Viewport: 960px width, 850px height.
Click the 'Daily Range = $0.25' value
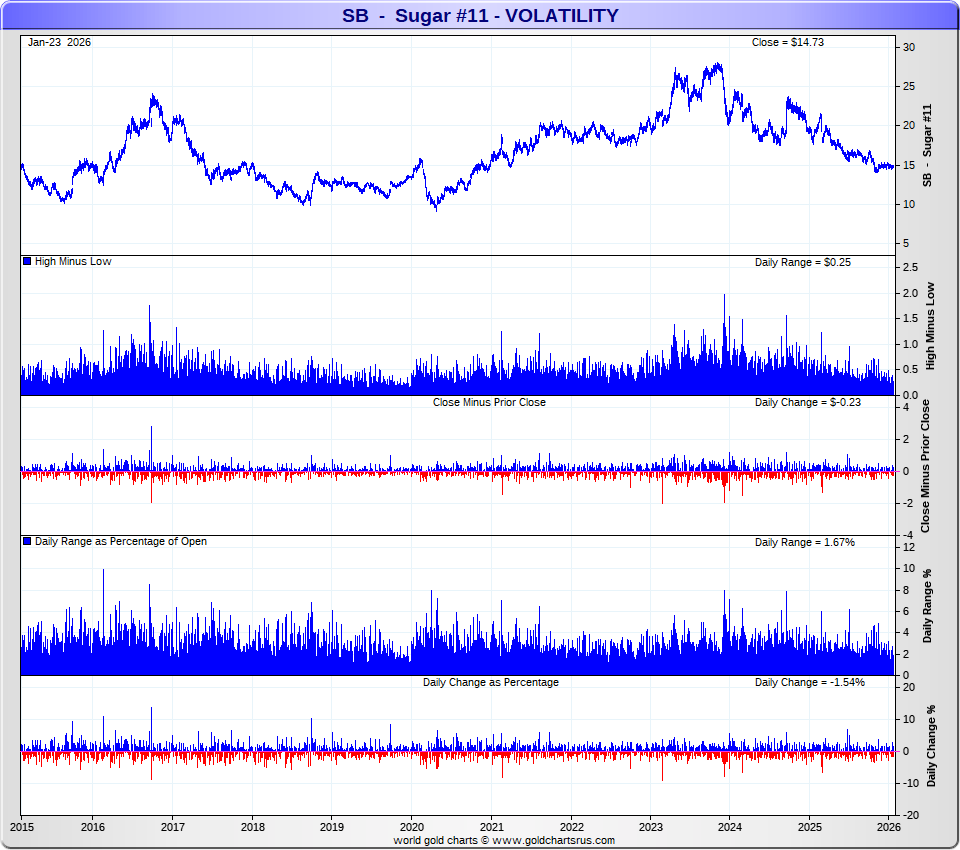pyautogui.click(x=803, y=262)
